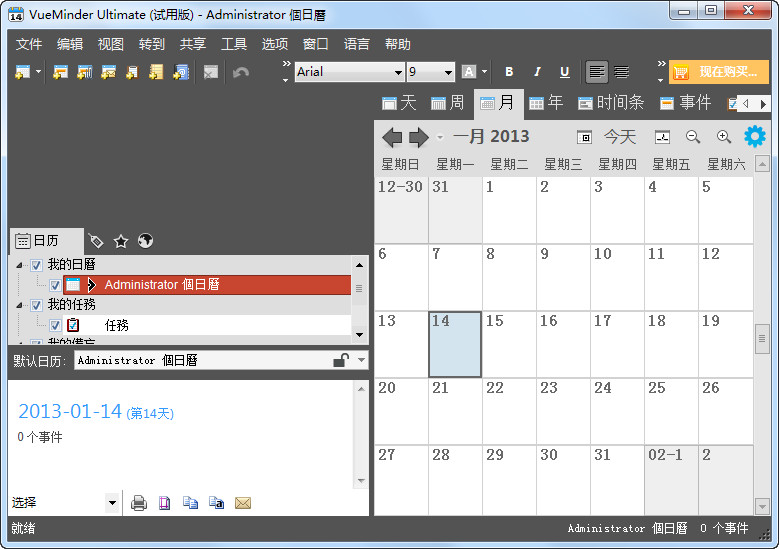Open the 共享 menu
779x549 pixels.
193,44
